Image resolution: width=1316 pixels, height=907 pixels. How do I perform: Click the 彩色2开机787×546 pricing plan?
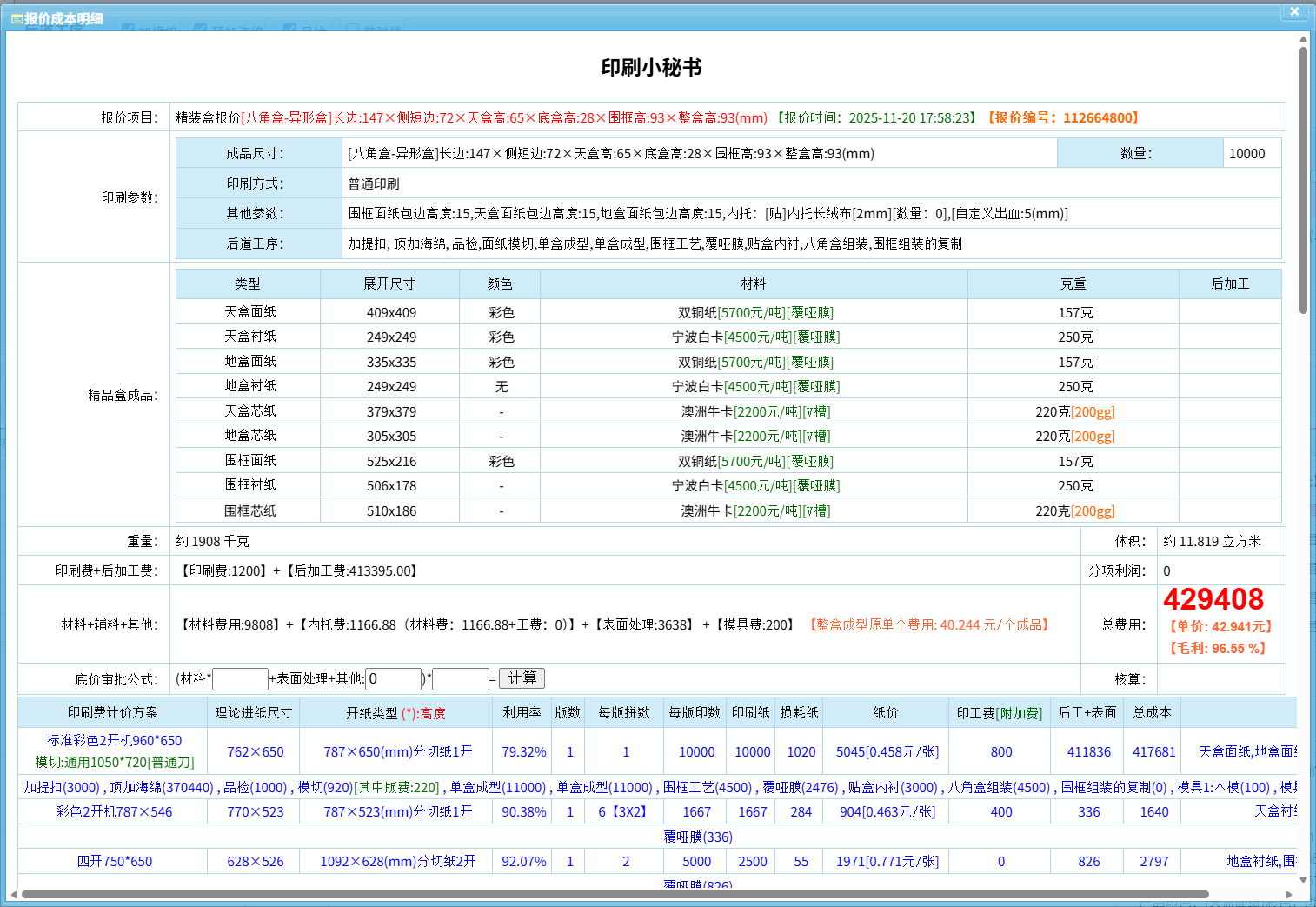pyautogui.click(x=114, y=812)
